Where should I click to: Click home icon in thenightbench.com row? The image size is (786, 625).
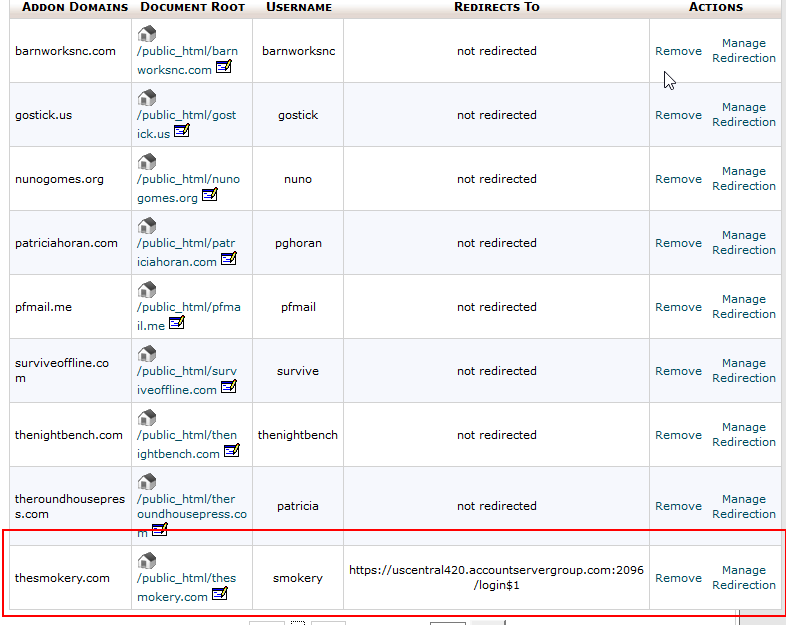click(147, 418)
